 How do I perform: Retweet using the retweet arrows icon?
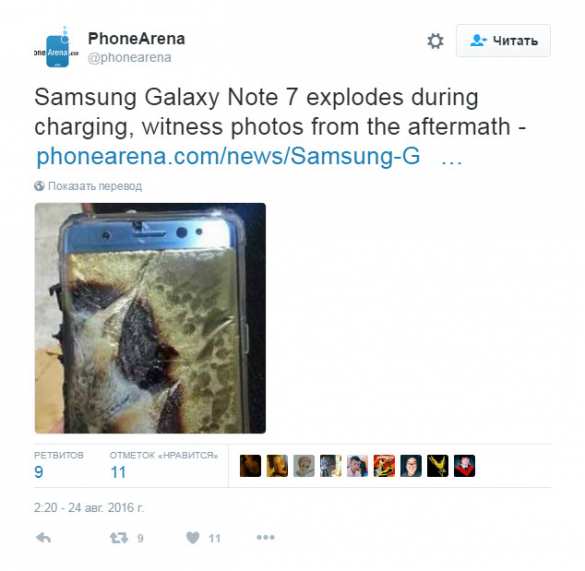pyautogui.click(x=119, y=538)
